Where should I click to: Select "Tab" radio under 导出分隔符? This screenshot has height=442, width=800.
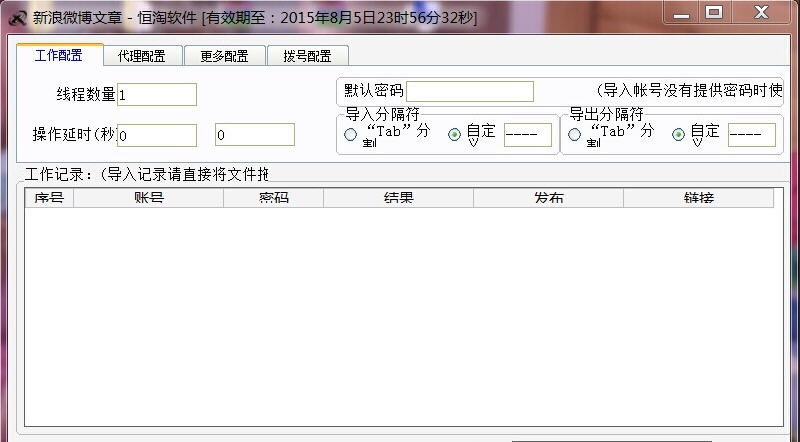click(x=574, y=135)
